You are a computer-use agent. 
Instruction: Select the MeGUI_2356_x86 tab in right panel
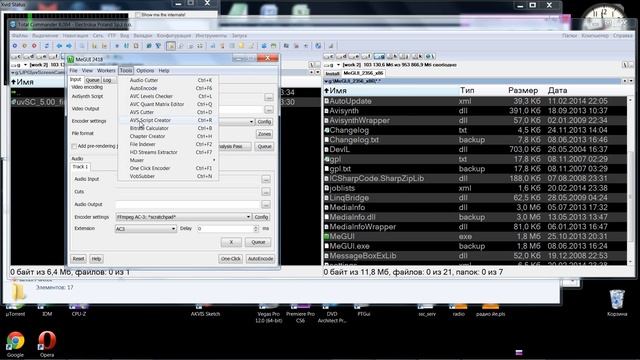[x=363, y=73]
